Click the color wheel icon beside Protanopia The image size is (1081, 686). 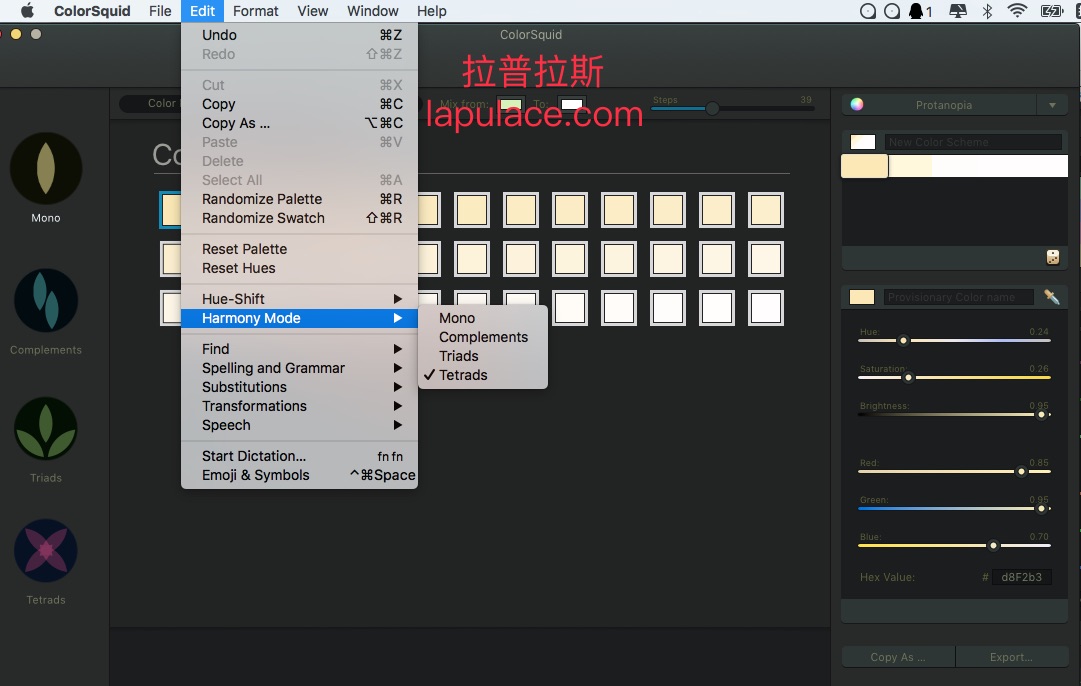pyautogui.click(x=857, y=104)
